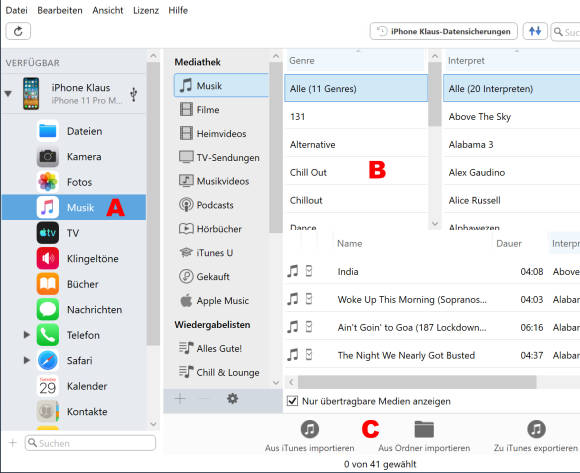Open Safari in the device sidebar

point(74,361)
